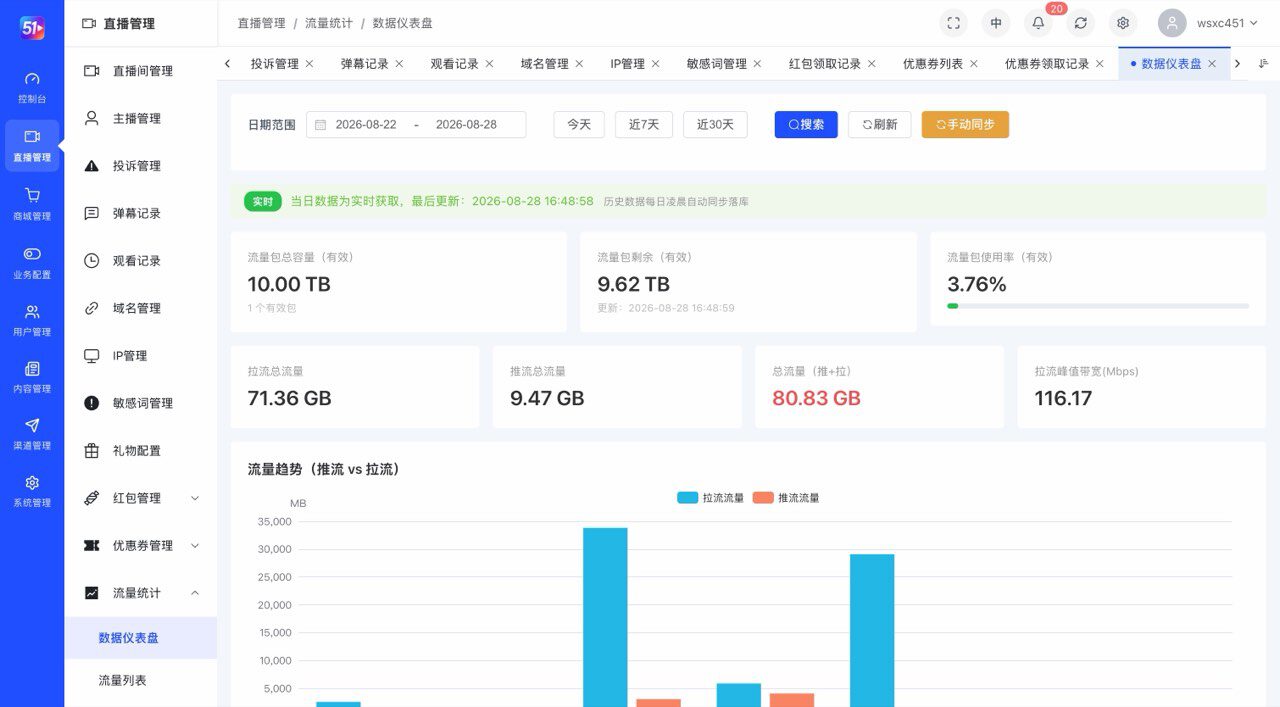Click the 80.83 GB total value
This screenshot has height=707, width=1280.
[816, 398]
